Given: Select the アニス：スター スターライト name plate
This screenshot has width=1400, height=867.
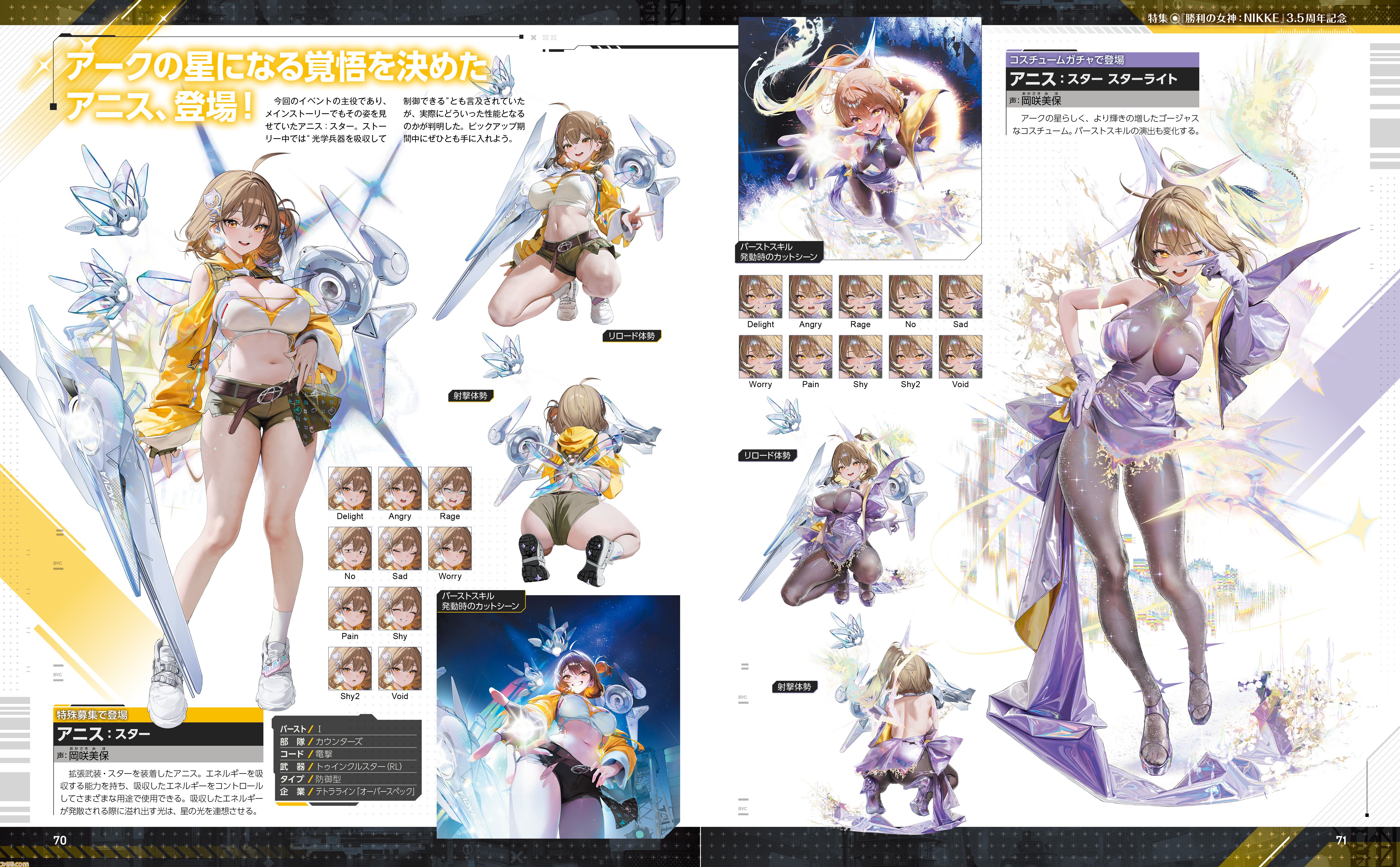Looking at the screenshot, I should tap(1102, 79).
